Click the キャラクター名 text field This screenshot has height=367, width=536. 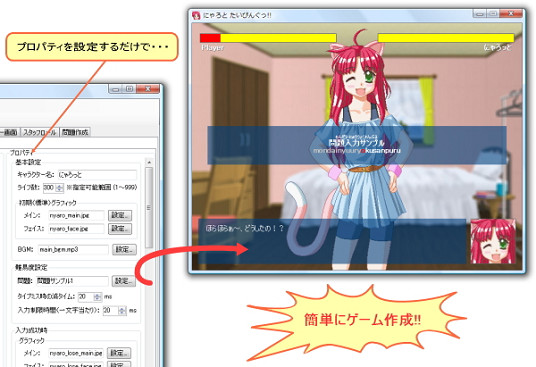pyautogui.click(x=97, y=175)
